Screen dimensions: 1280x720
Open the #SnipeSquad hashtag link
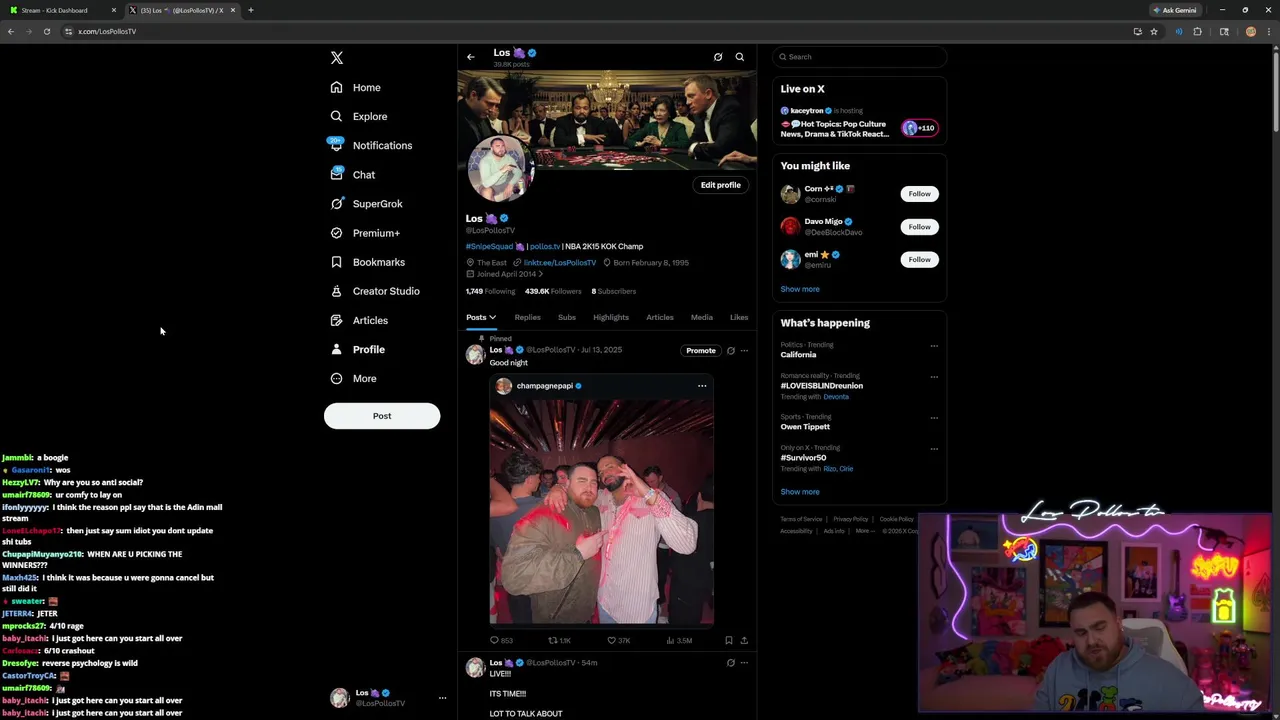click(x=489, y=246)
